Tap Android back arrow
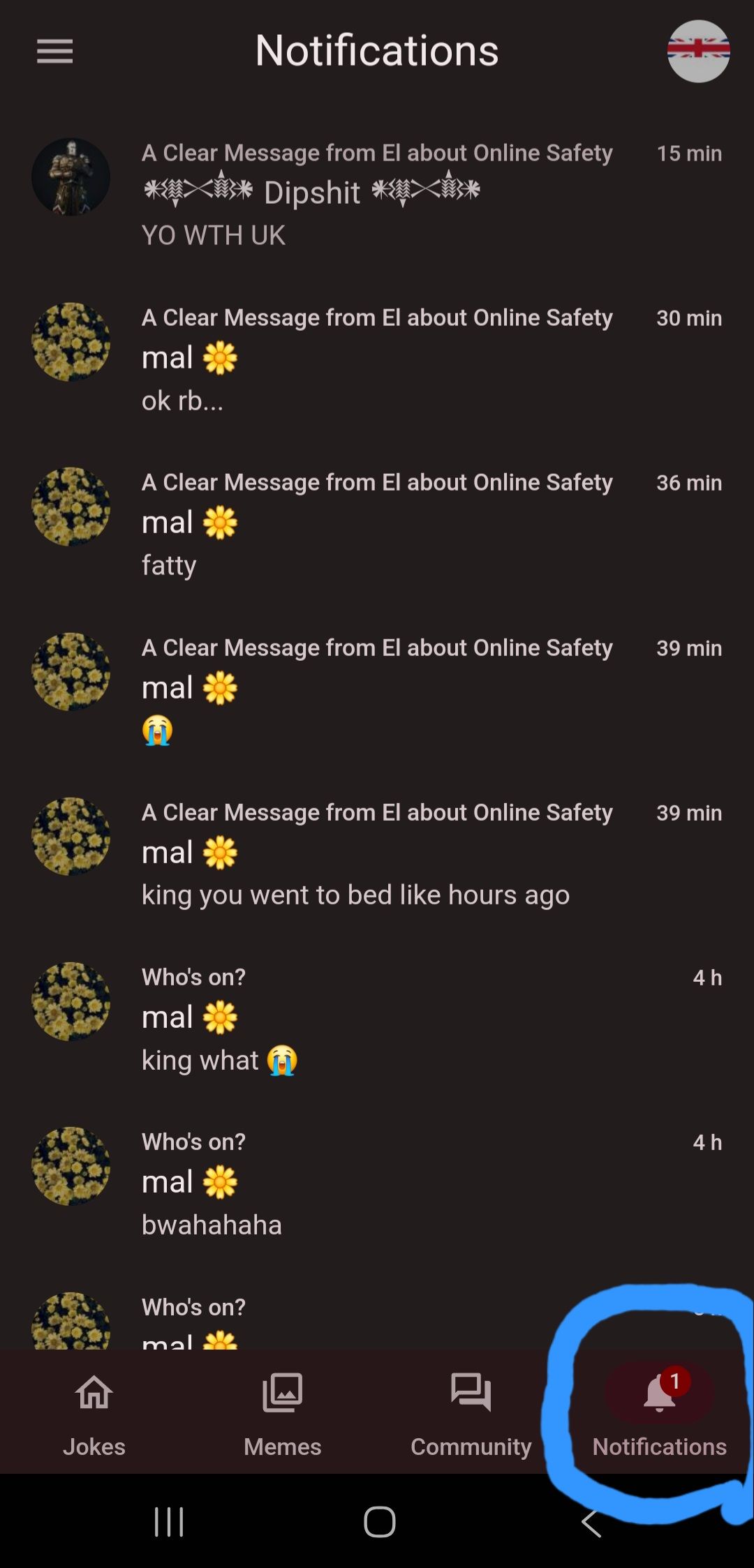Screen dimensions: 754x1568 [591, 1522]
